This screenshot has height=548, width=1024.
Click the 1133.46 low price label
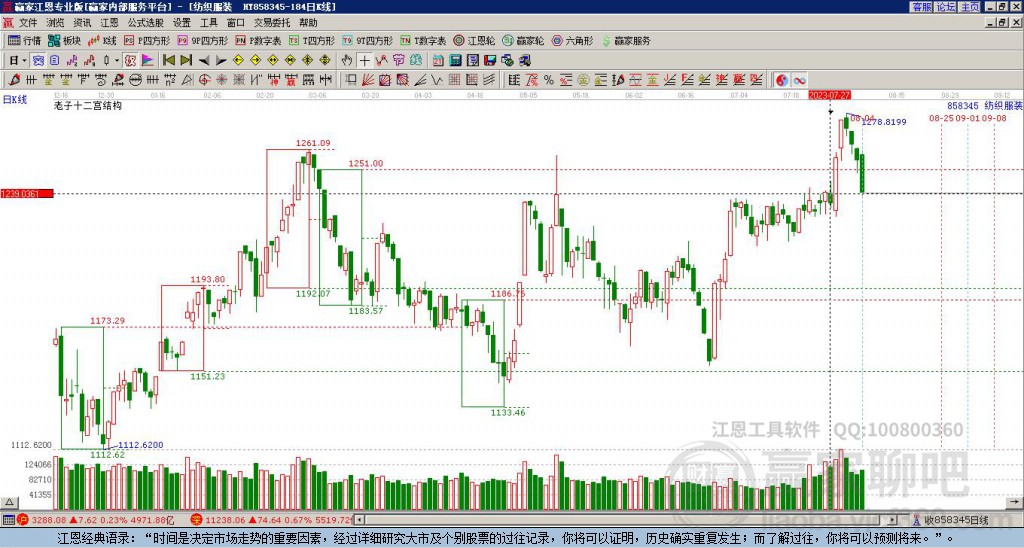[508, 413]
